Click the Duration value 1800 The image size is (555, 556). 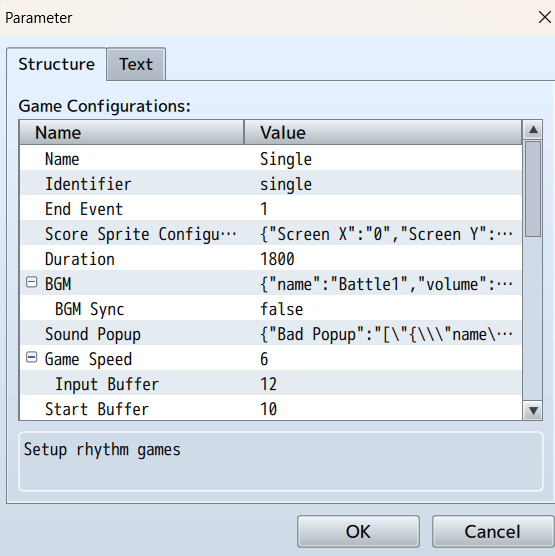coord(277,259)
